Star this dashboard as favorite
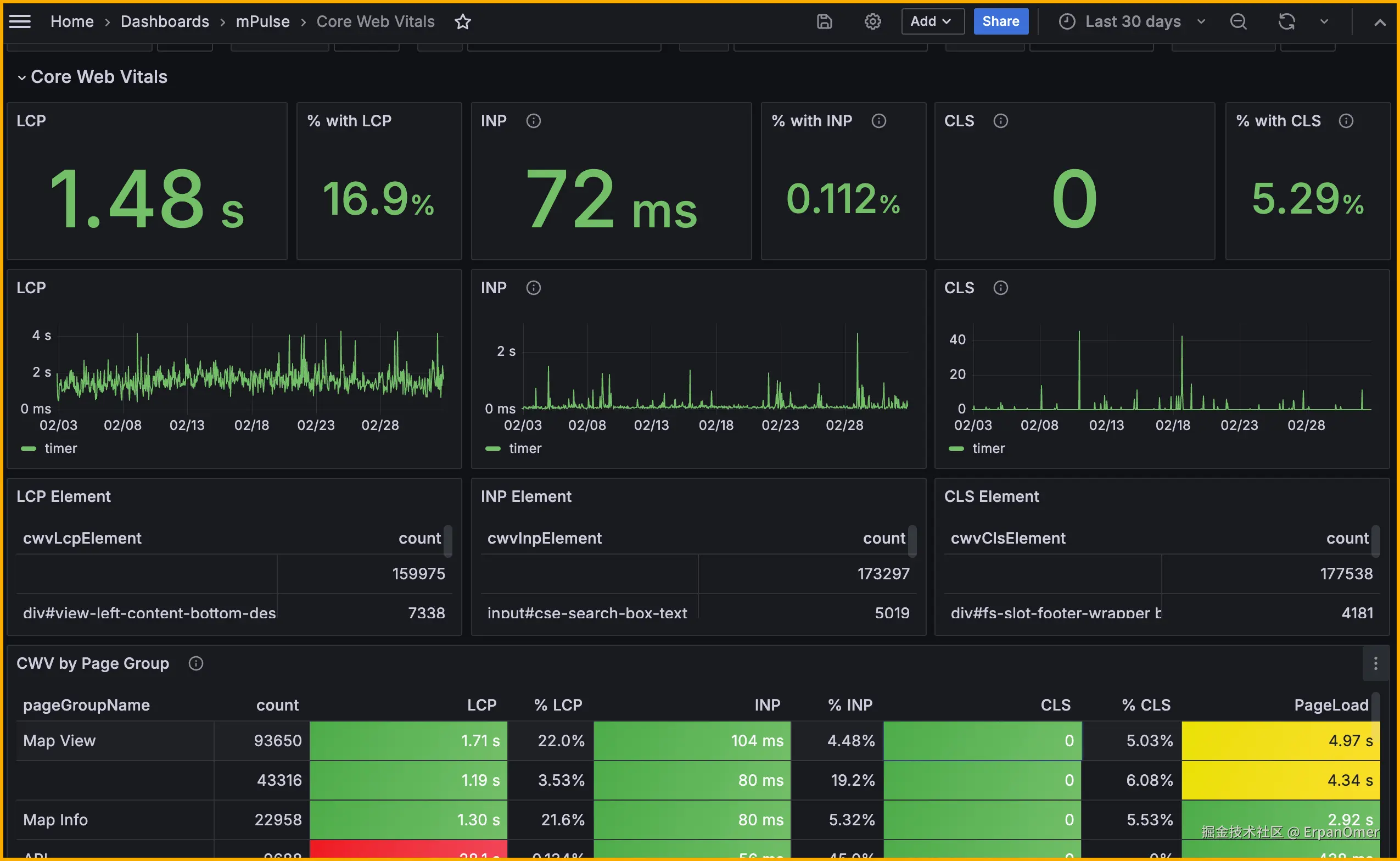 coord(462,21)
